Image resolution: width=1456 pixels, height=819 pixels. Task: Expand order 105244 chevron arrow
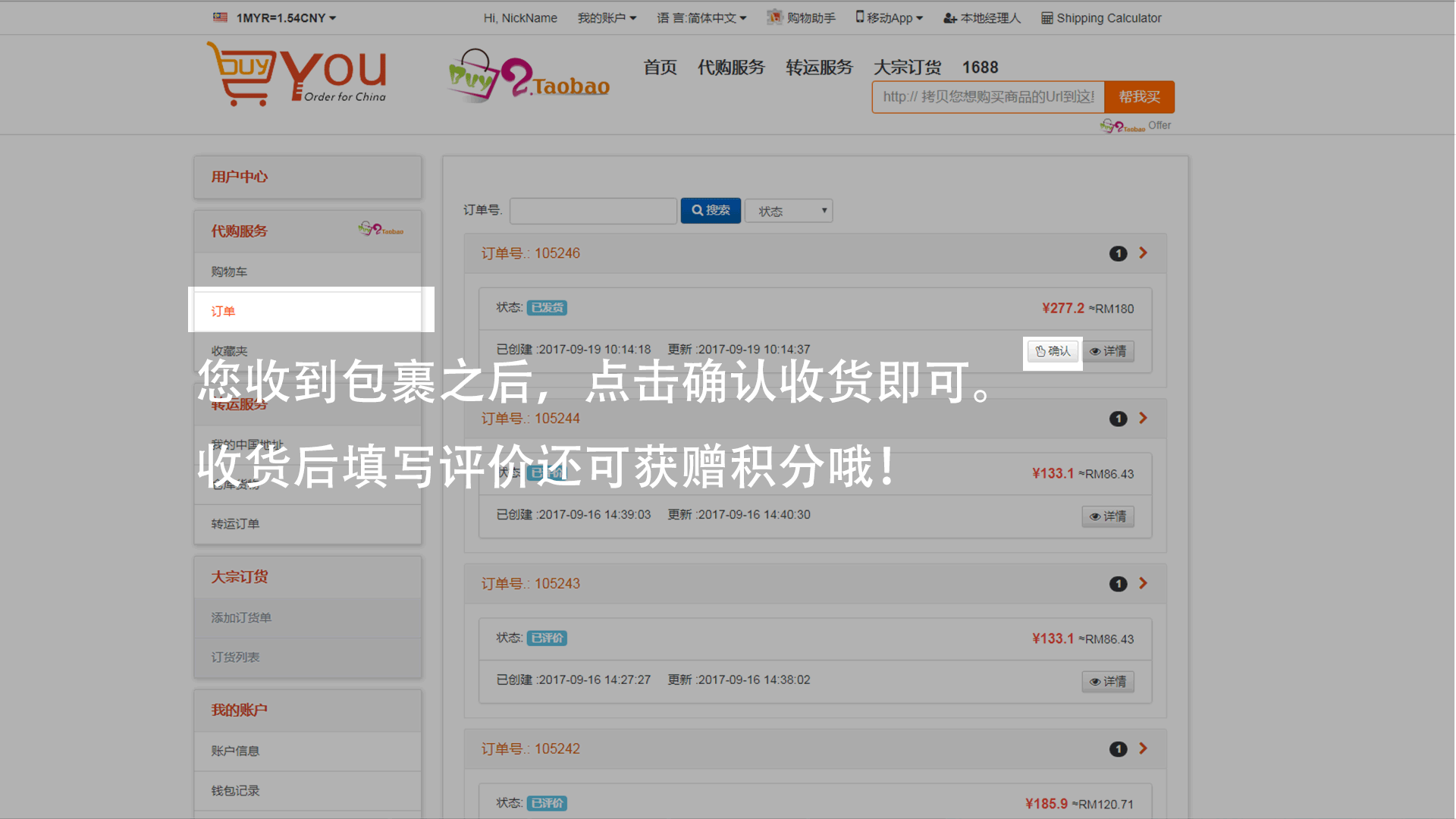[1143, 419]
